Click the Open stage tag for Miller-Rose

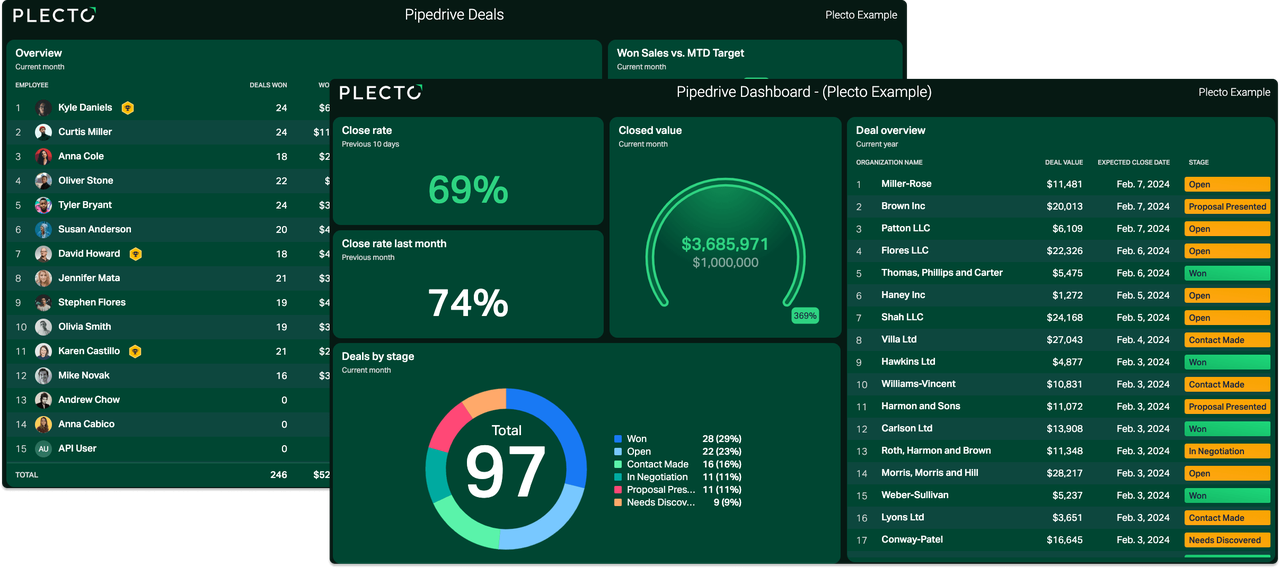(1227, 184)
